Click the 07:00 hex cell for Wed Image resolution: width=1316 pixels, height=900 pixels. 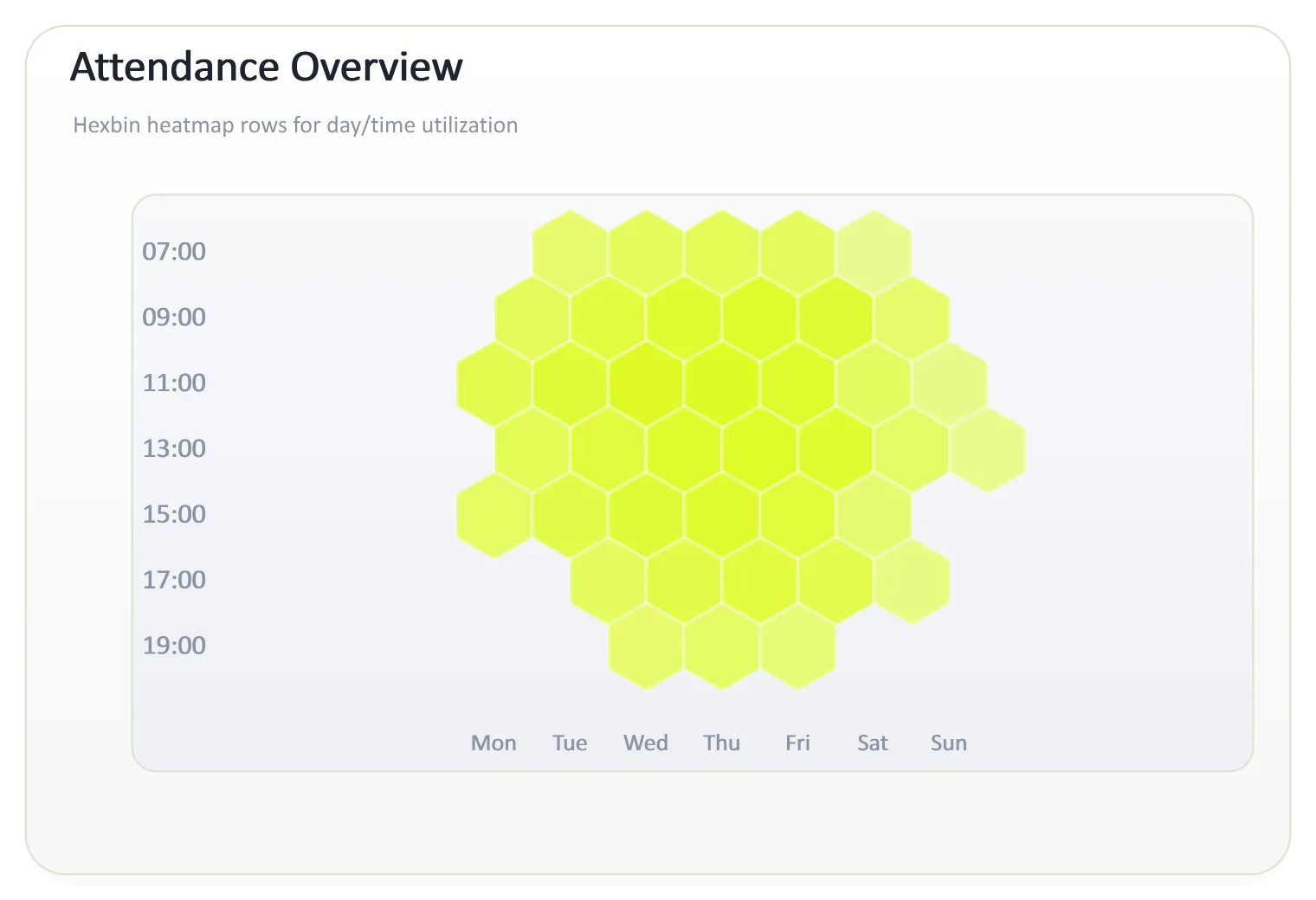click(x=646, y=253)
